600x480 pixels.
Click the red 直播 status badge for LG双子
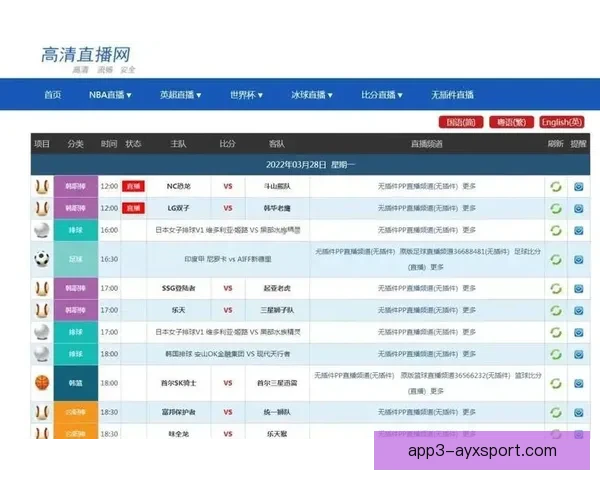pyautogui.click(x=133, y=208)
